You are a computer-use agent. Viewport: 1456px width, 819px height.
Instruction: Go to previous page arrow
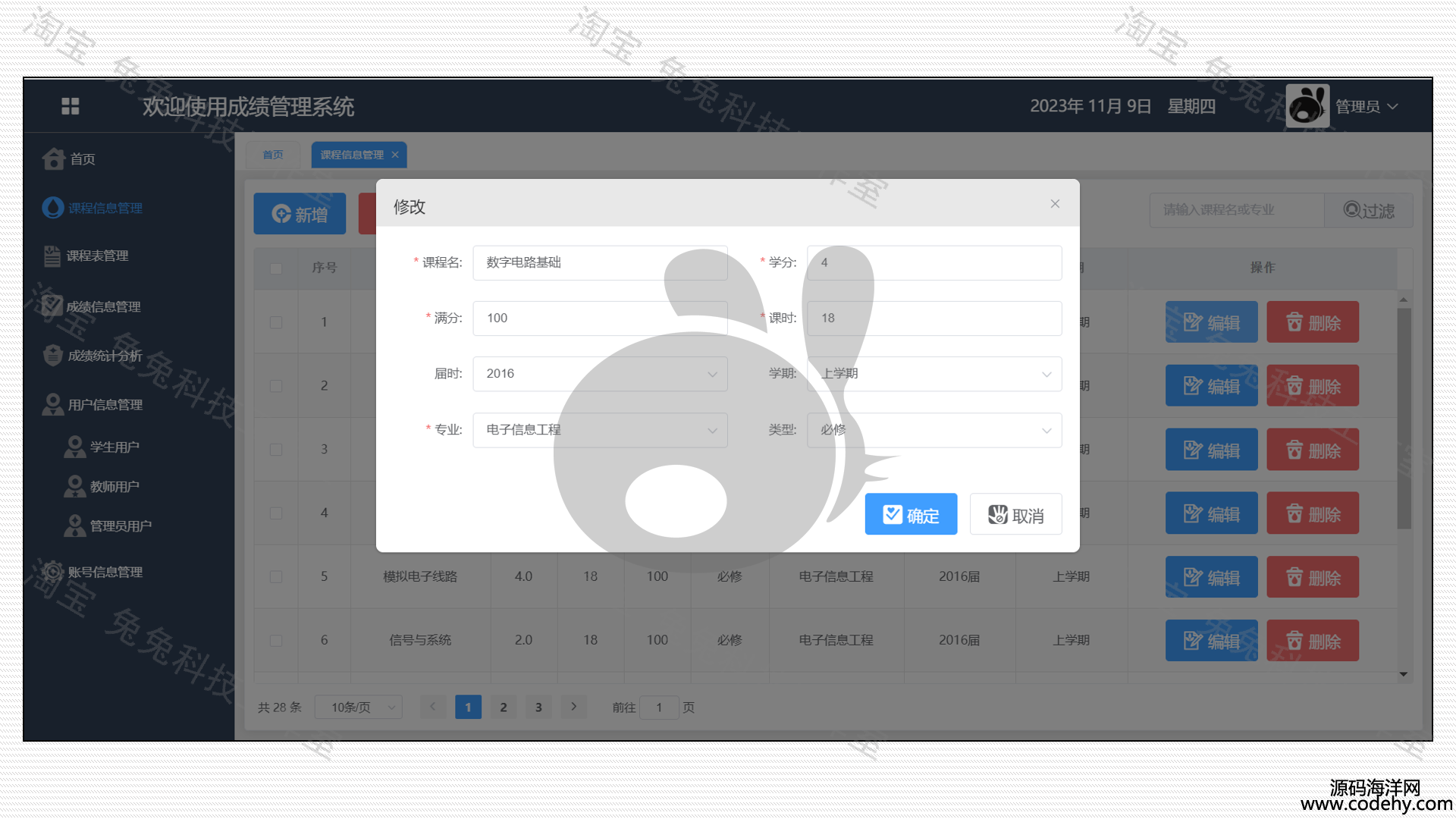tap(433, 707)
